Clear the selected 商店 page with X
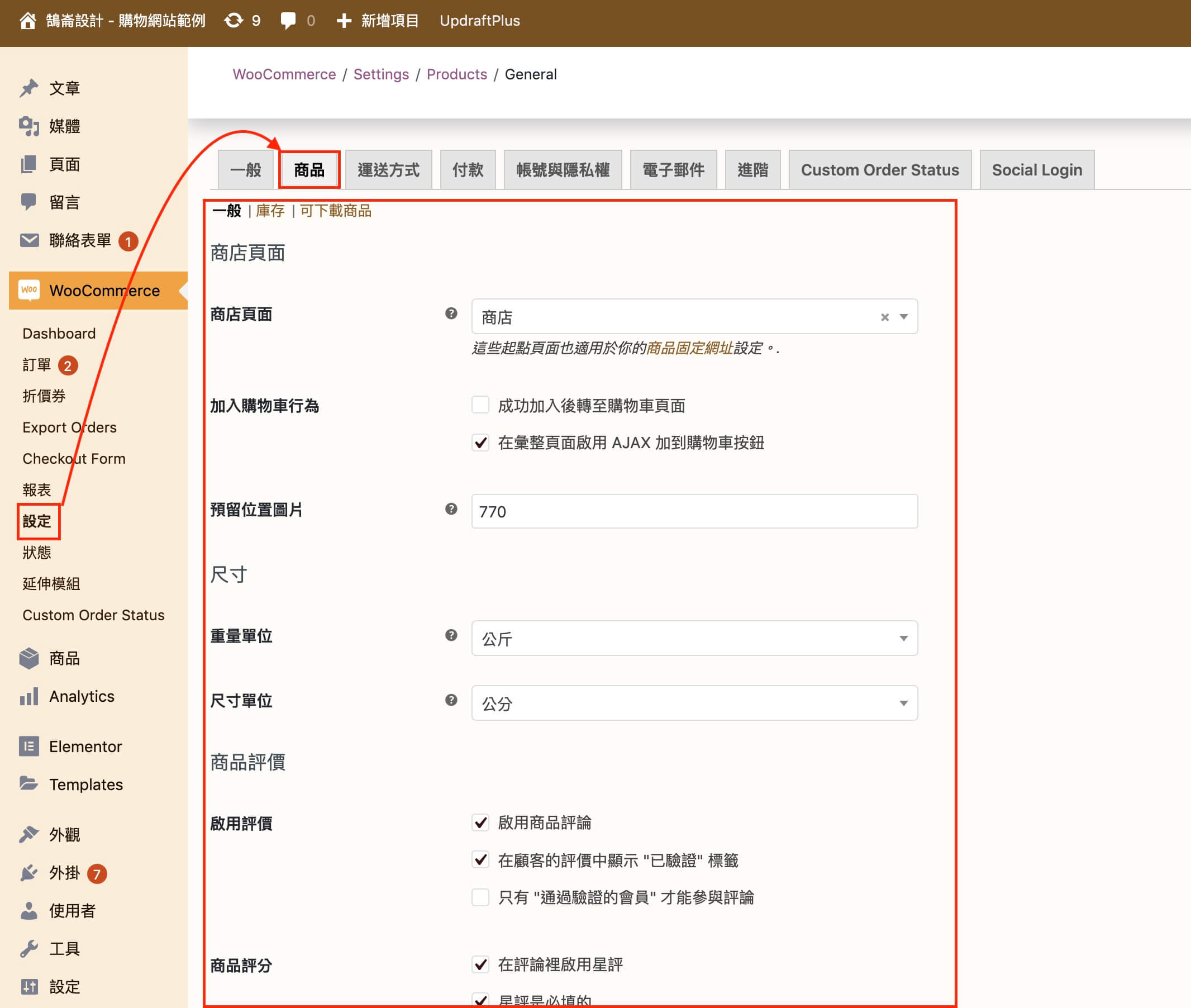 click(884, 317)
